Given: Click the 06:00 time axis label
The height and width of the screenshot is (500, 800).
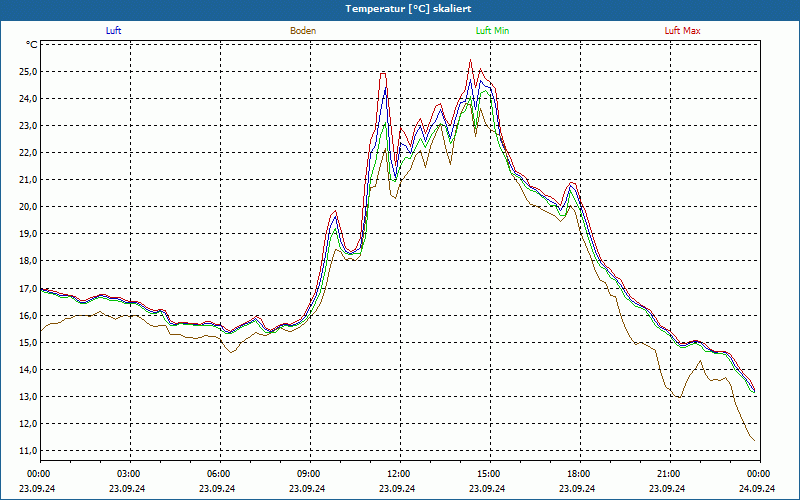Looking at the screenshot, I should pyautogui.click(x=218, y=474).
